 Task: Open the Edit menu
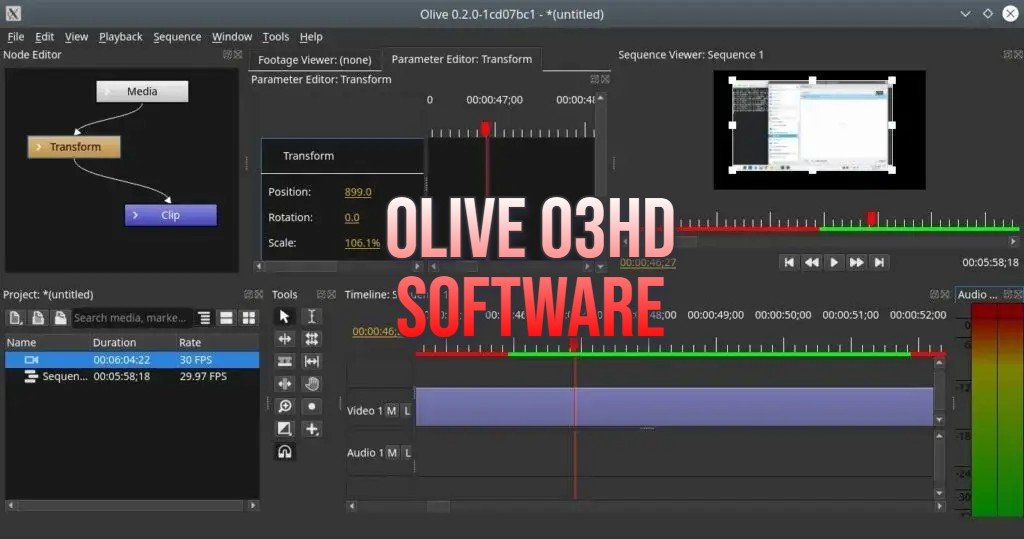click(44, 37)
